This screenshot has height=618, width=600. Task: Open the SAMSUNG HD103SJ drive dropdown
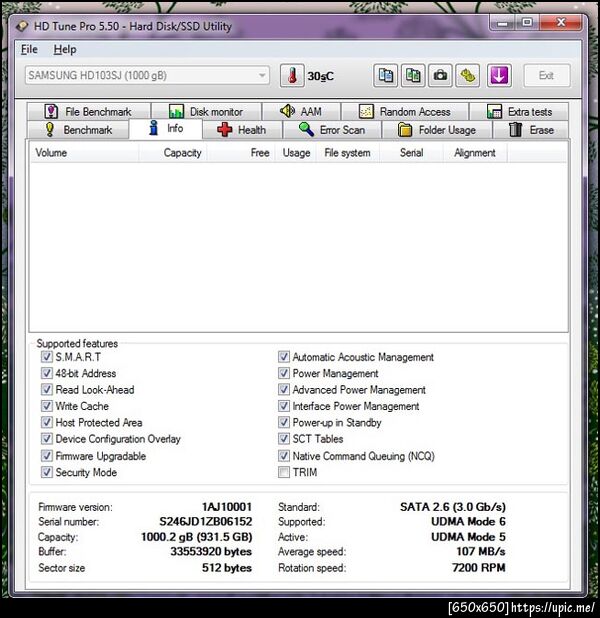147,75
